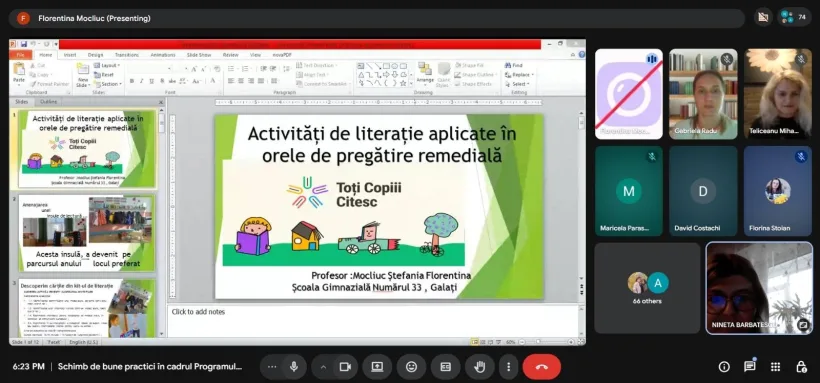Toggle closed captions in Meet
Screen dimensions: 820x383
pyautogui.click(x=446, y=367)
